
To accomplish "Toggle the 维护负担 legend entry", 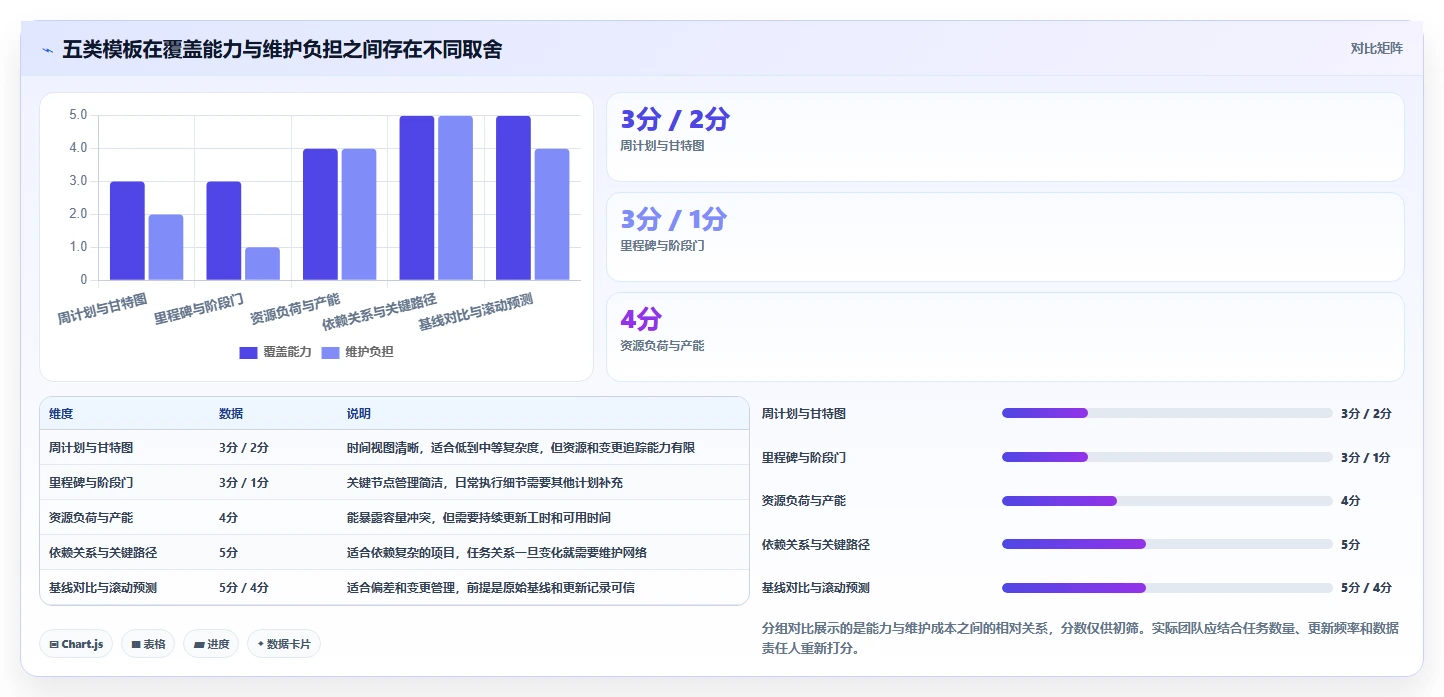I will coord(358,352).
